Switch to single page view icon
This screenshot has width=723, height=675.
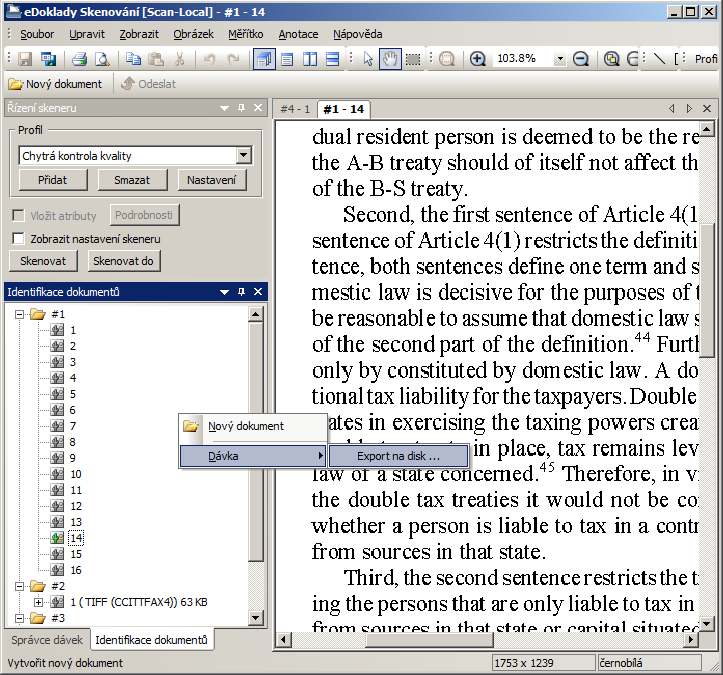coord(287,59)
